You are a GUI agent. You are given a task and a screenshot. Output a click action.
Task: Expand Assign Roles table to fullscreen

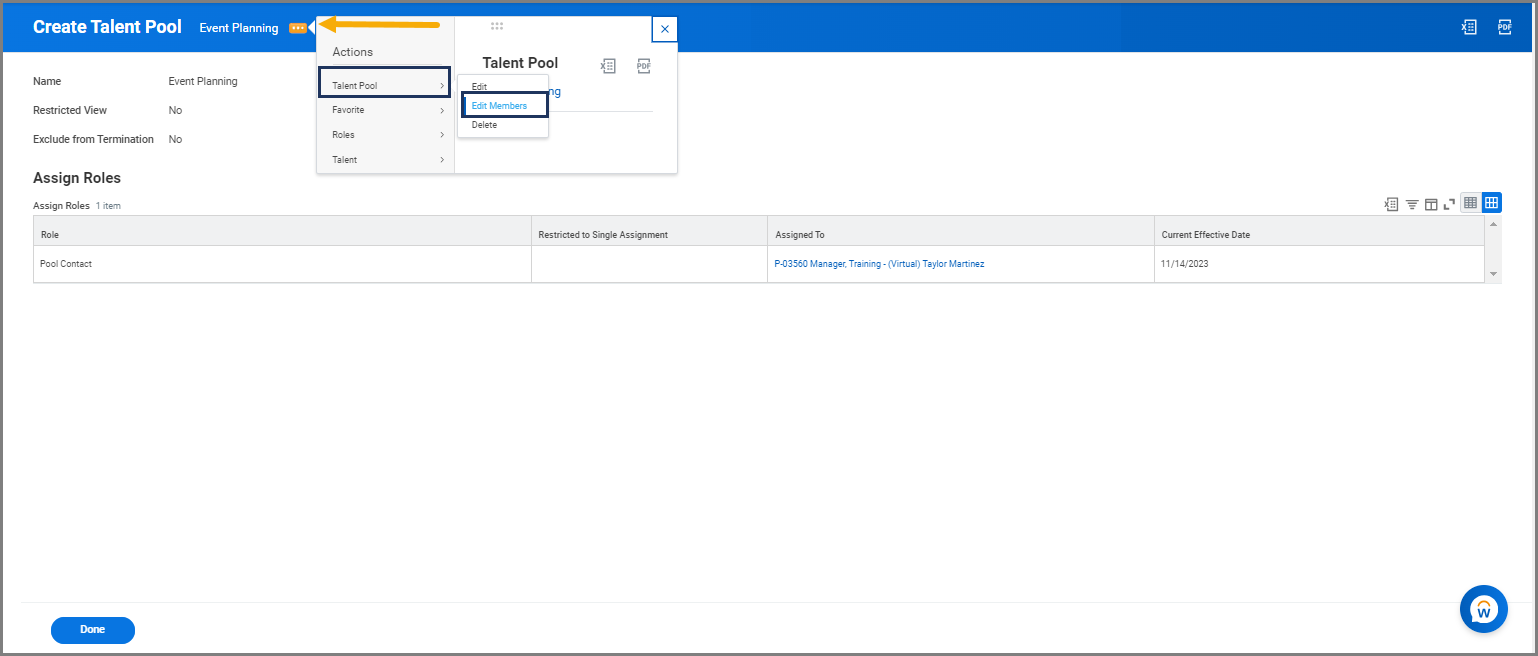tap(1449, 204)
